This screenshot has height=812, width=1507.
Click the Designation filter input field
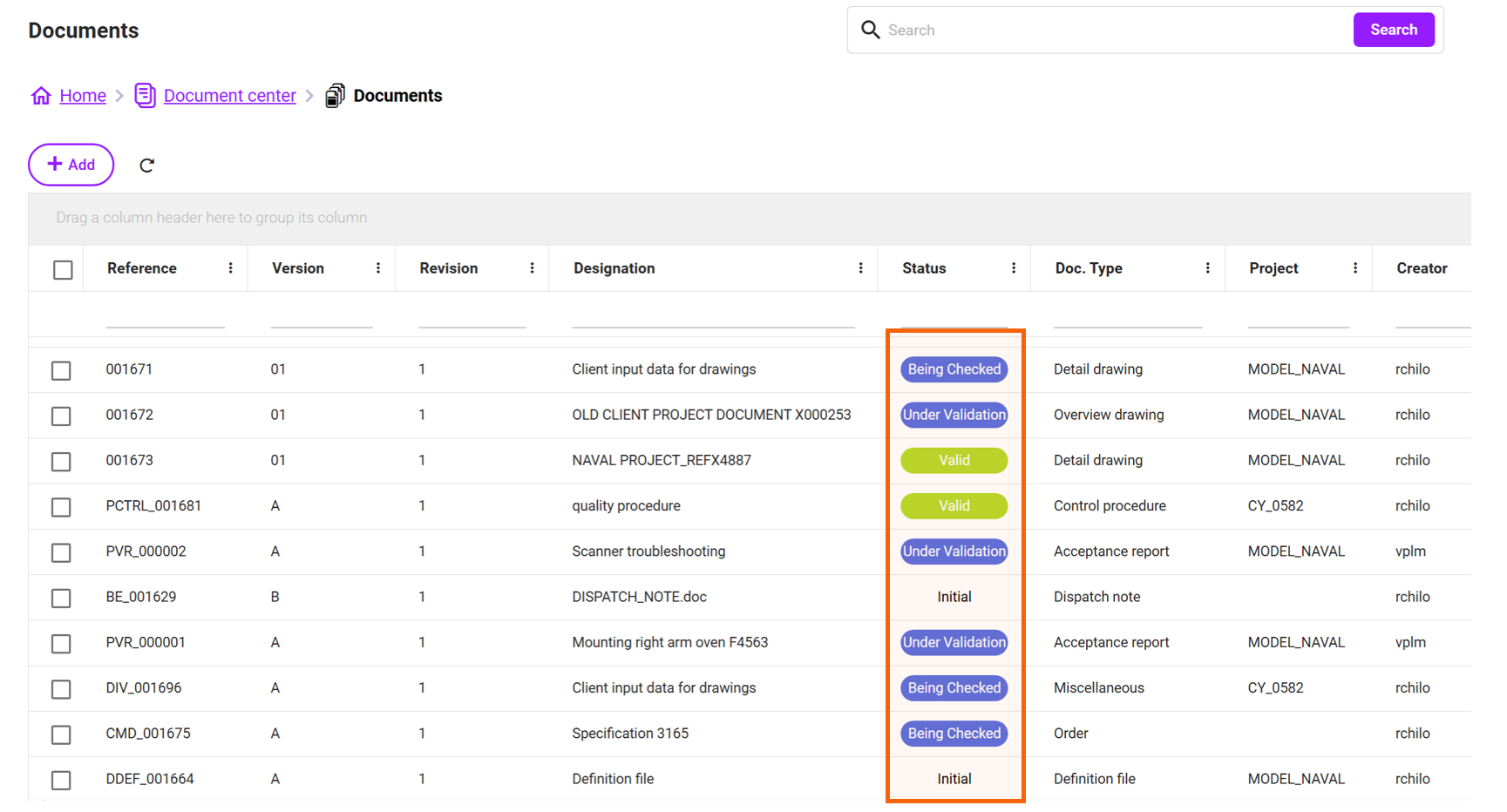712,315
